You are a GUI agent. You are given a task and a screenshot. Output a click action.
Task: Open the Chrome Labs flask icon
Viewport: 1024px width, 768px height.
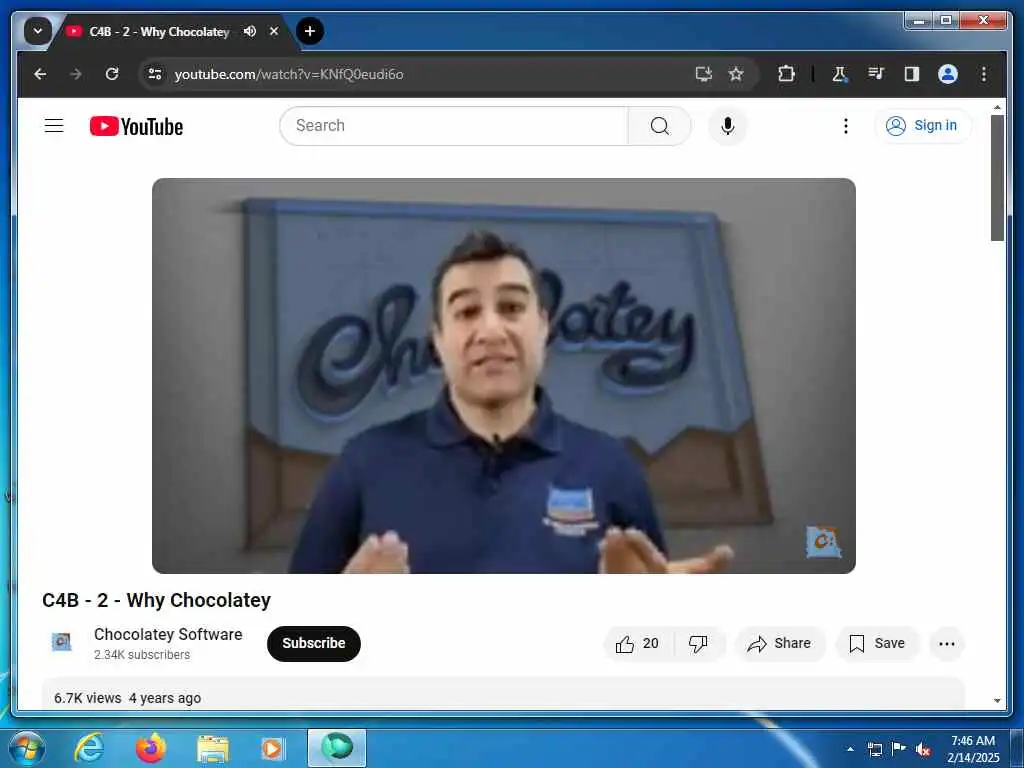click(x=840, y=74)
